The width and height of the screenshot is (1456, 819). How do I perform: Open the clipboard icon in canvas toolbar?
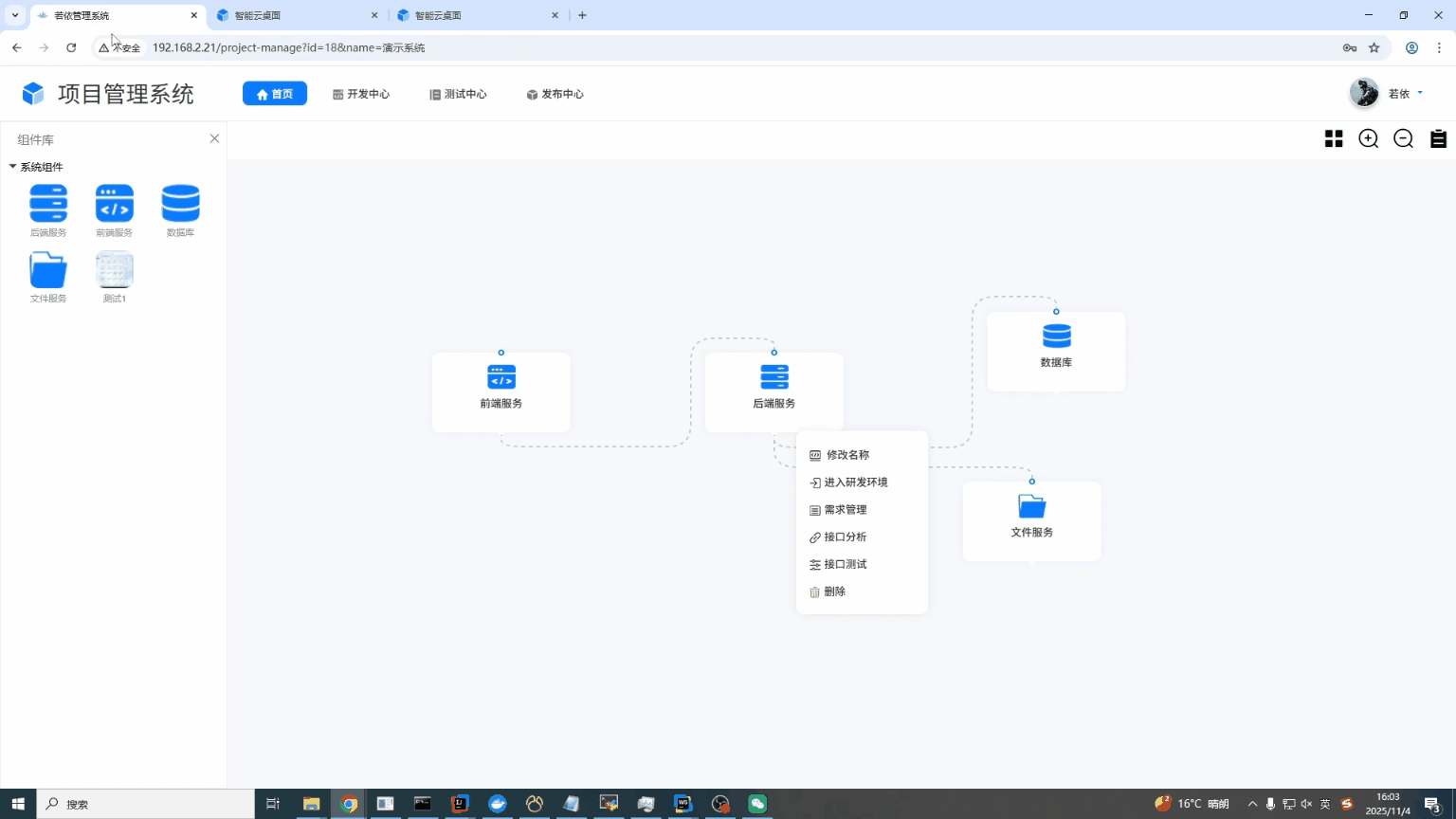pos(1438,139)
